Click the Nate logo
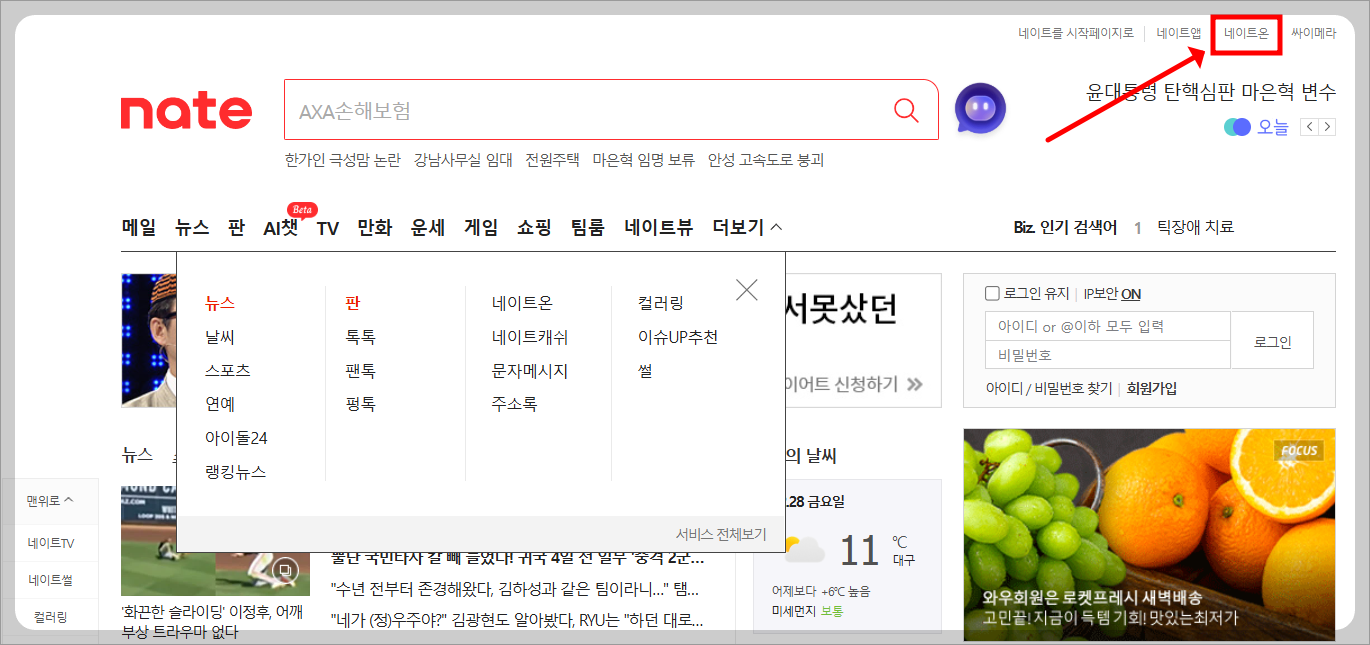The image size is (1370, 645). tap(186, 113)
